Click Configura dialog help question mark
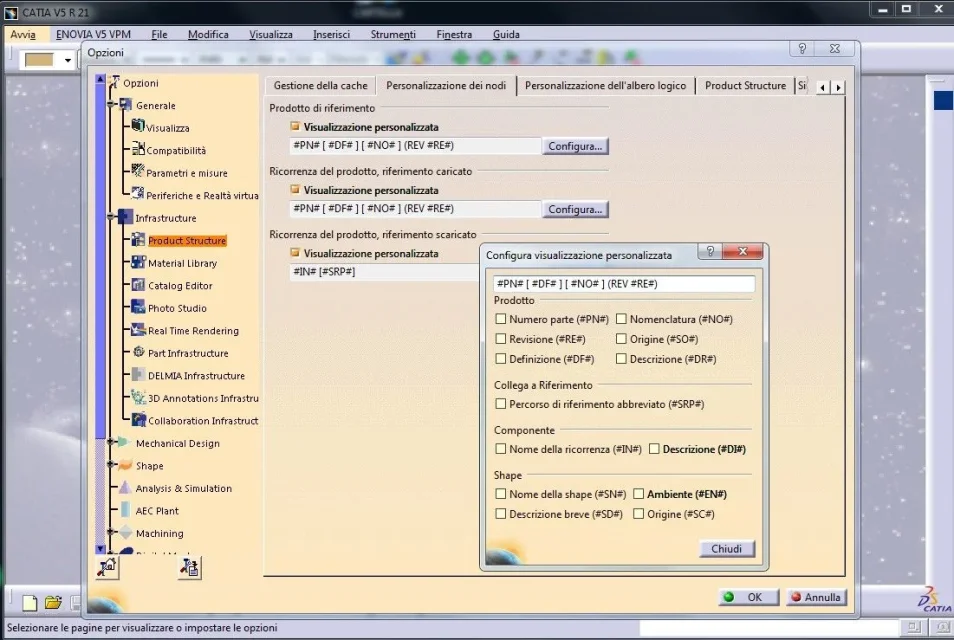This screenshot has width=954, height=640. pos(710,251)
